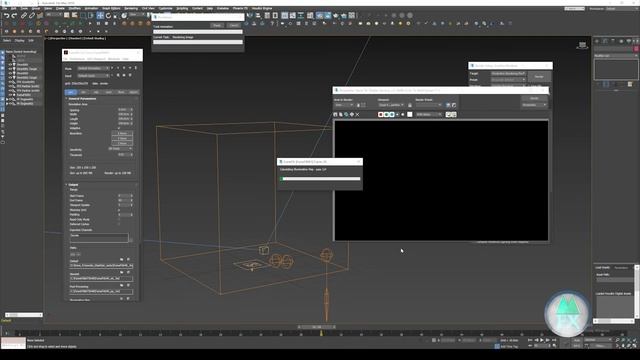Select the Select and Move tool
This screenshot has height=360, width=640.
click(100, 16)
